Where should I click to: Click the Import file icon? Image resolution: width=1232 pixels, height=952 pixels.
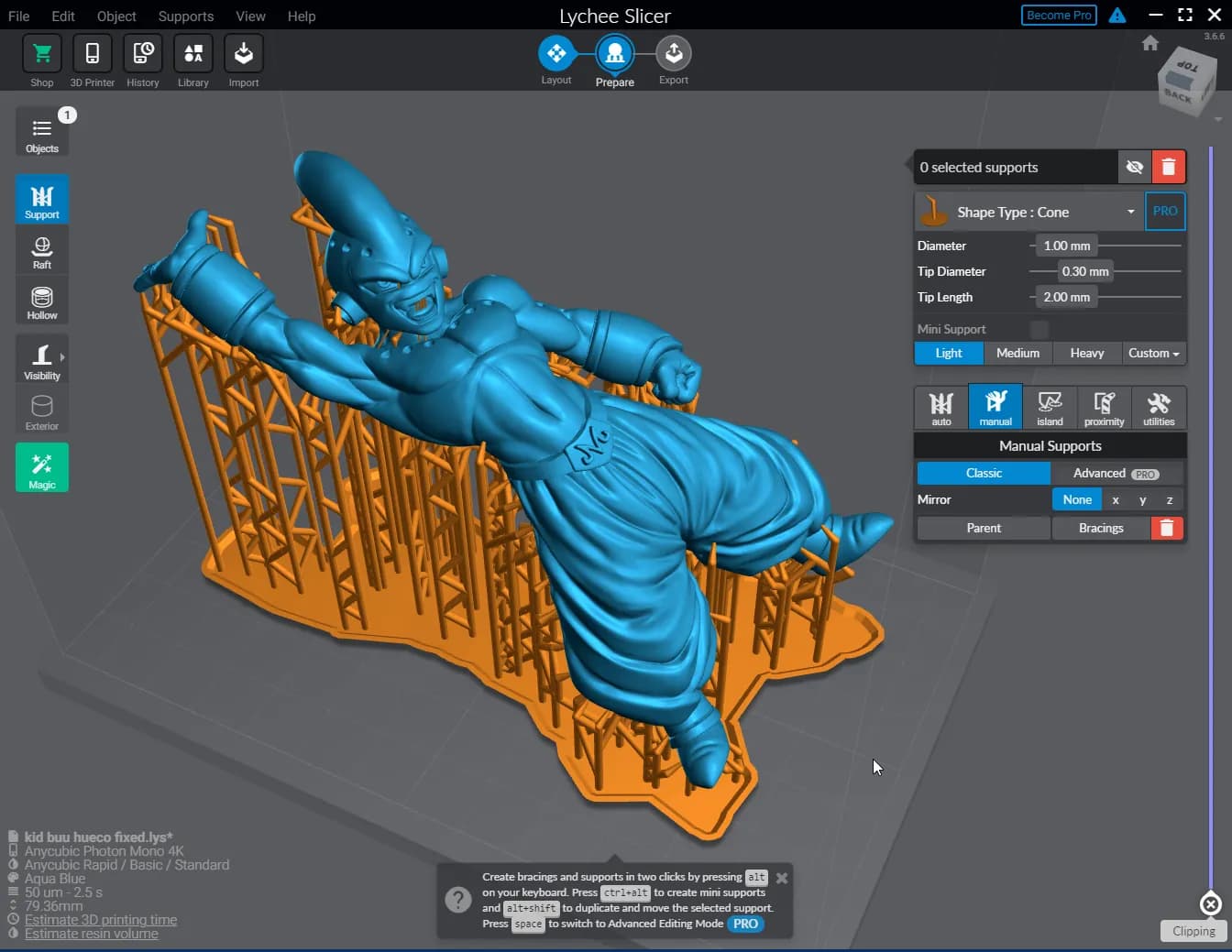pyautogui.click(x=244, y=54)
